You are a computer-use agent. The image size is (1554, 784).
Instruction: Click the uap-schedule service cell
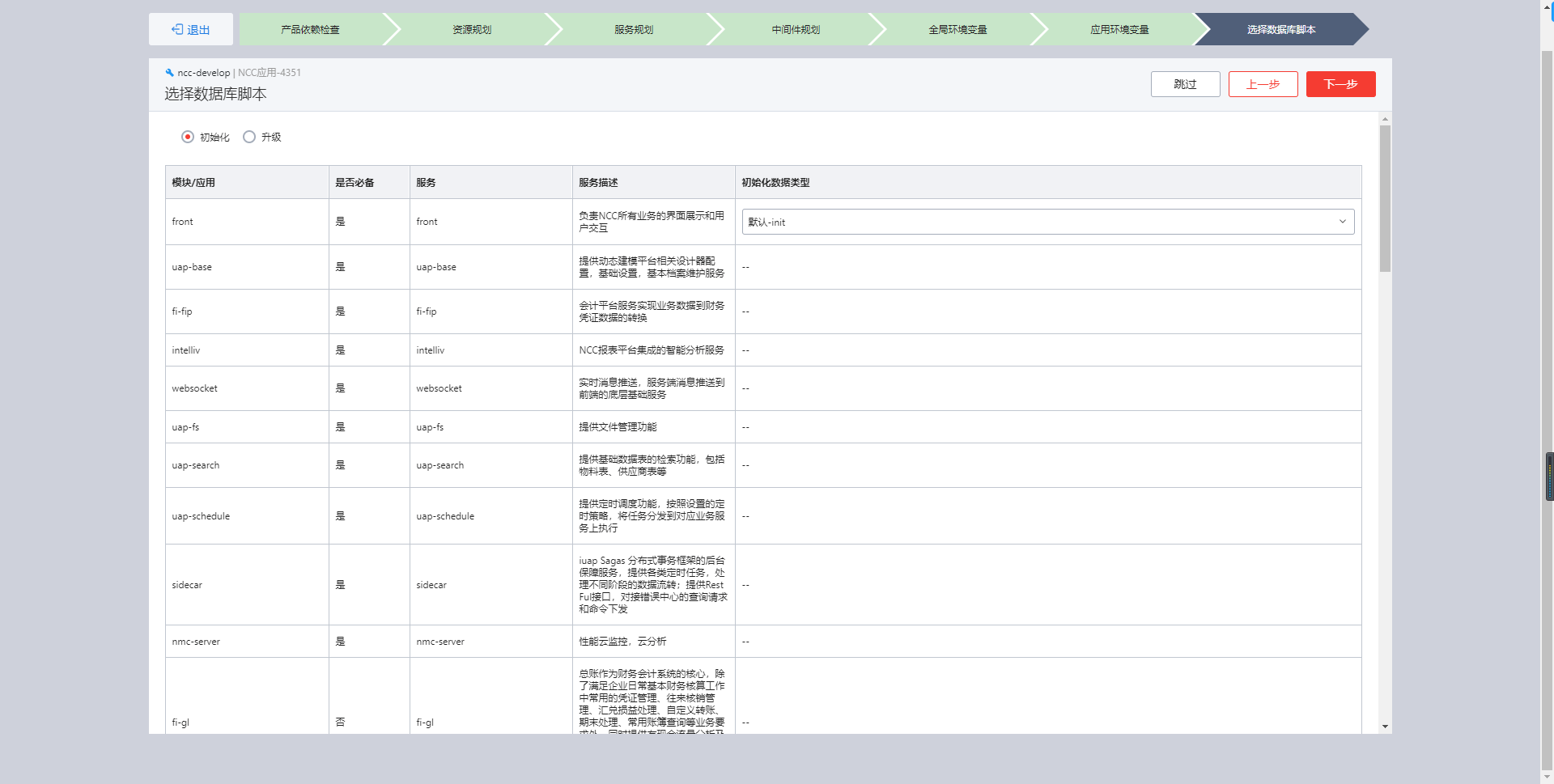491,516
